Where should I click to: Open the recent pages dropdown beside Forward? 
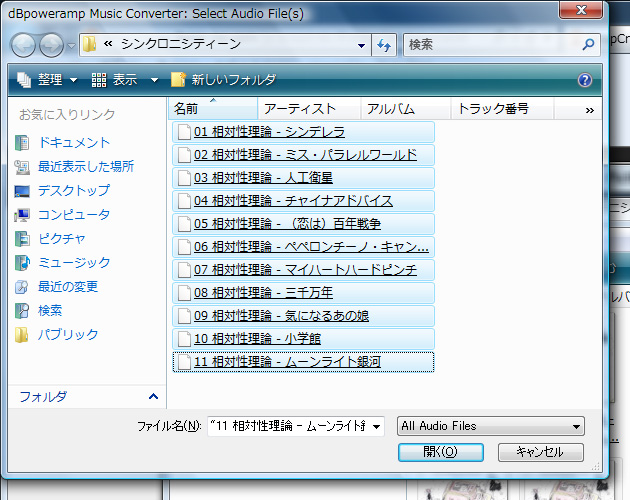point(71,46)
